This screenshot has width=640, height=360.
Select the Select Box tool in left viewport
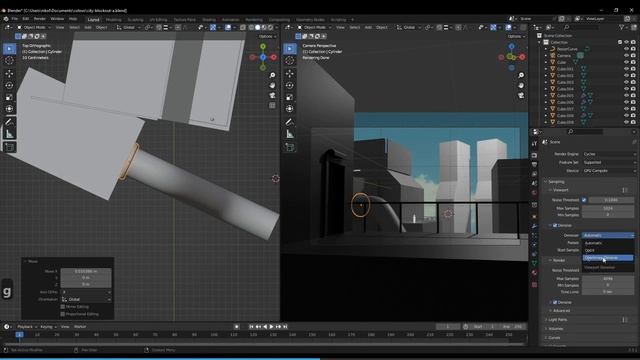click(x=9, y=49)
